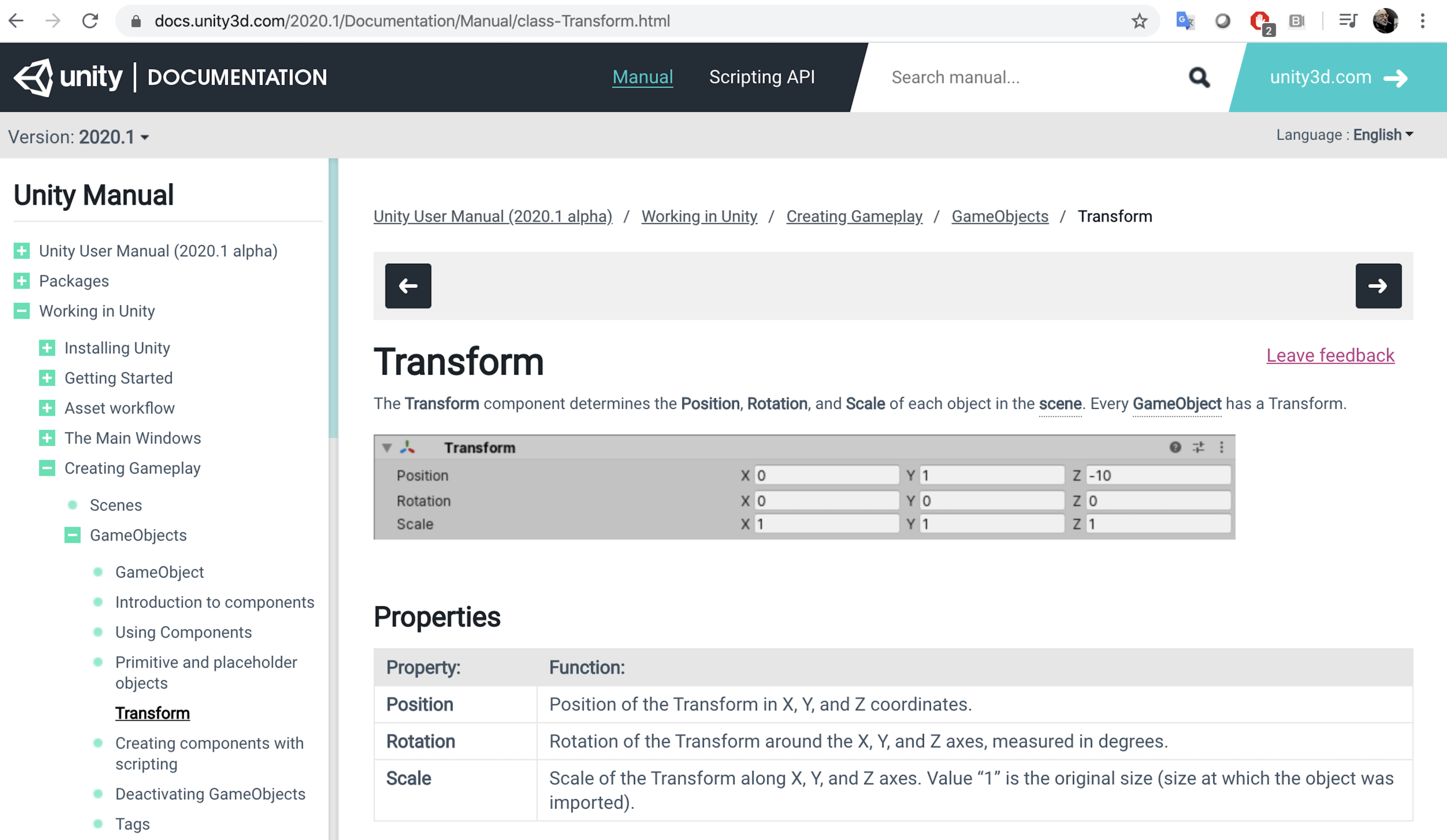The width and height of the screenshot is (1447, 840).
Task: Click the search magnifier icon
Action: click(x=1199, y=77)
